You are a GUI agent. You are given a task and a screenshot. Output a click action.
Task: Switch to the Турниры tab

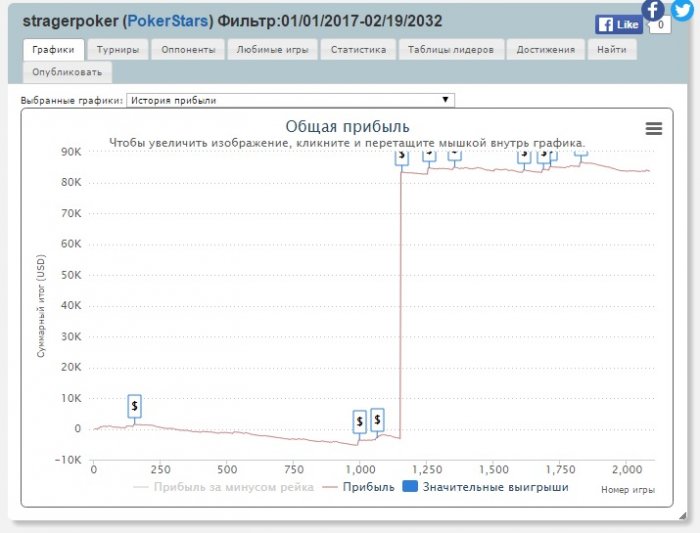118,50
